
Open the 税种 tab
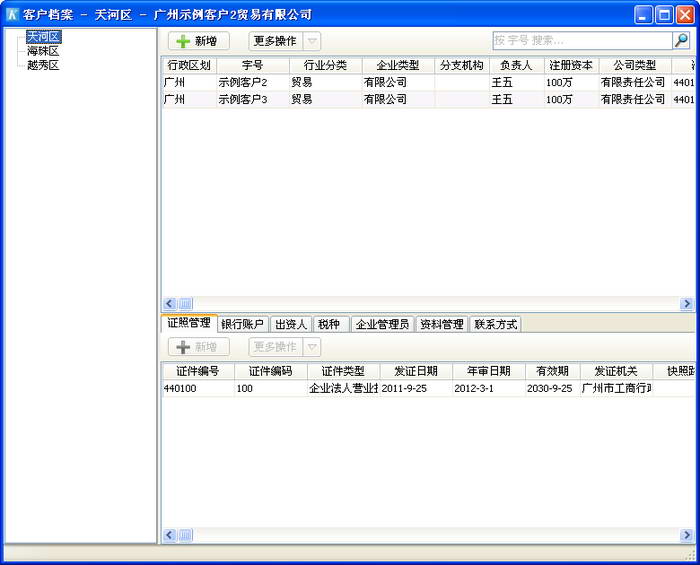pyautogui.click(x=330, y=324)
